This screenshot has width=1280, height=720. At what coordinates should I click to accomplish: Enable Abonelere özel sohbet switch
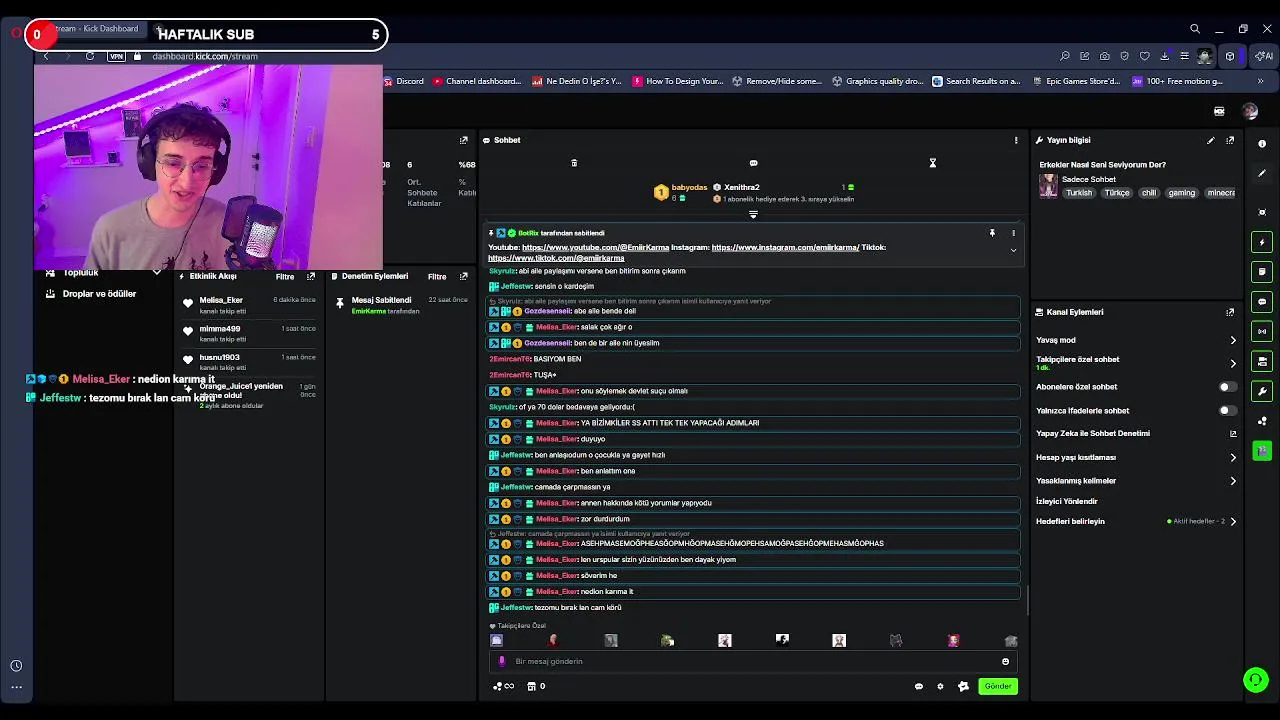[1226, 387]
